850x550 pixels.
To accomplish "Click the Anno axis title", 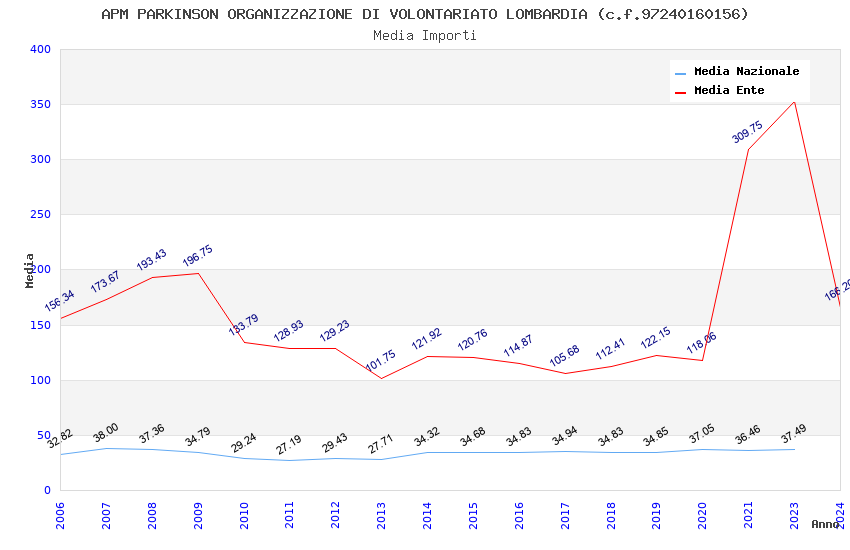I will [x=825, y=524].
